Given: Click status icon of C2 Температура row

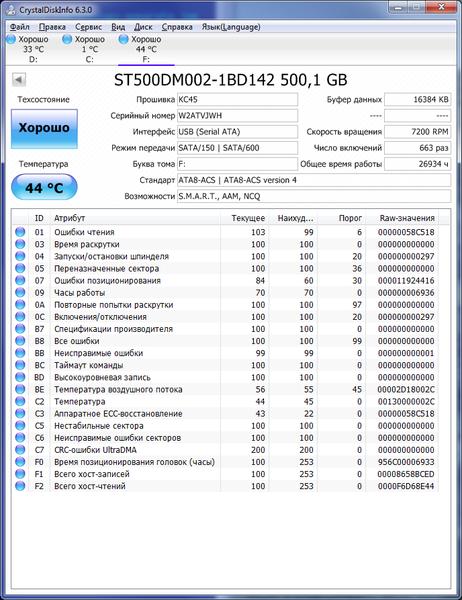Looking at the screenshot, I should 20,401.
